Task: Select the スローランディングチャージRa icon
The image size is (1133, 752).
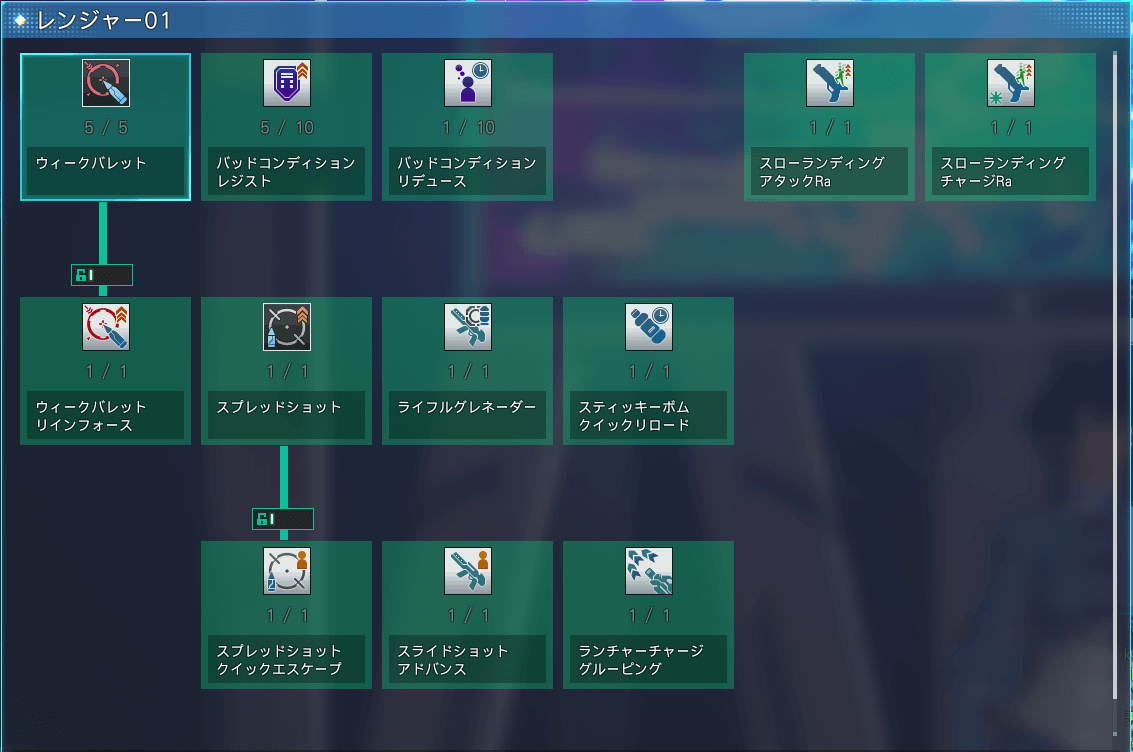Action: tap(1011, 83)
